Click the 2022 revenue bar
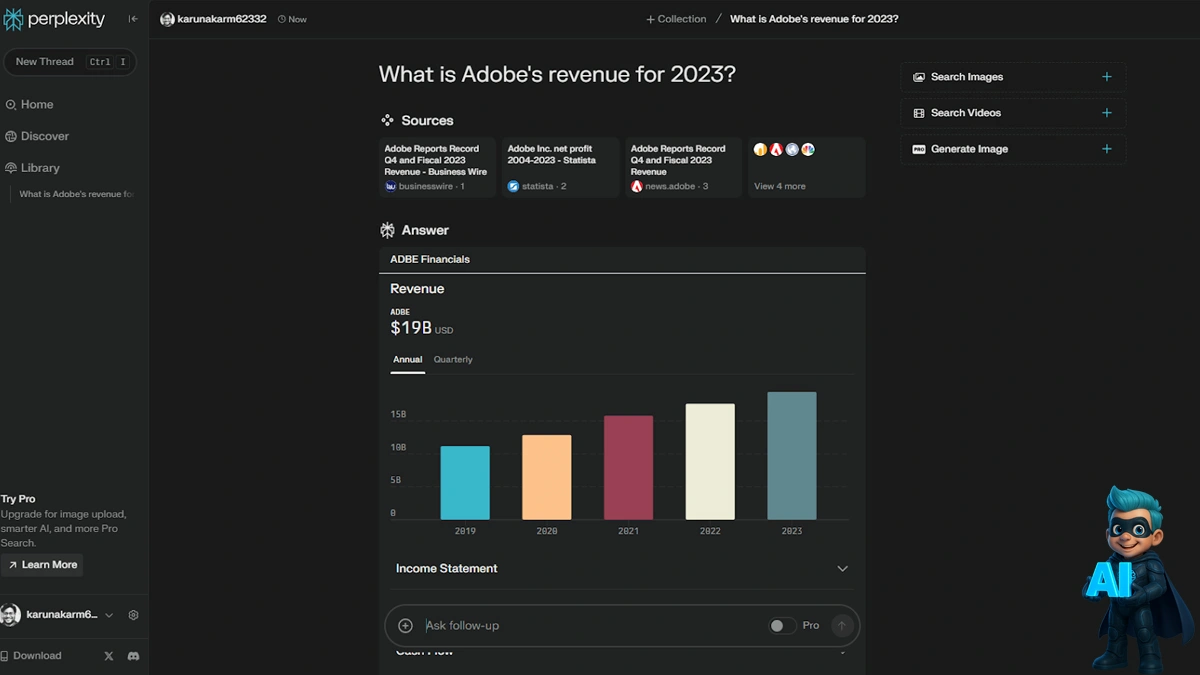 (x=710, y=462)
